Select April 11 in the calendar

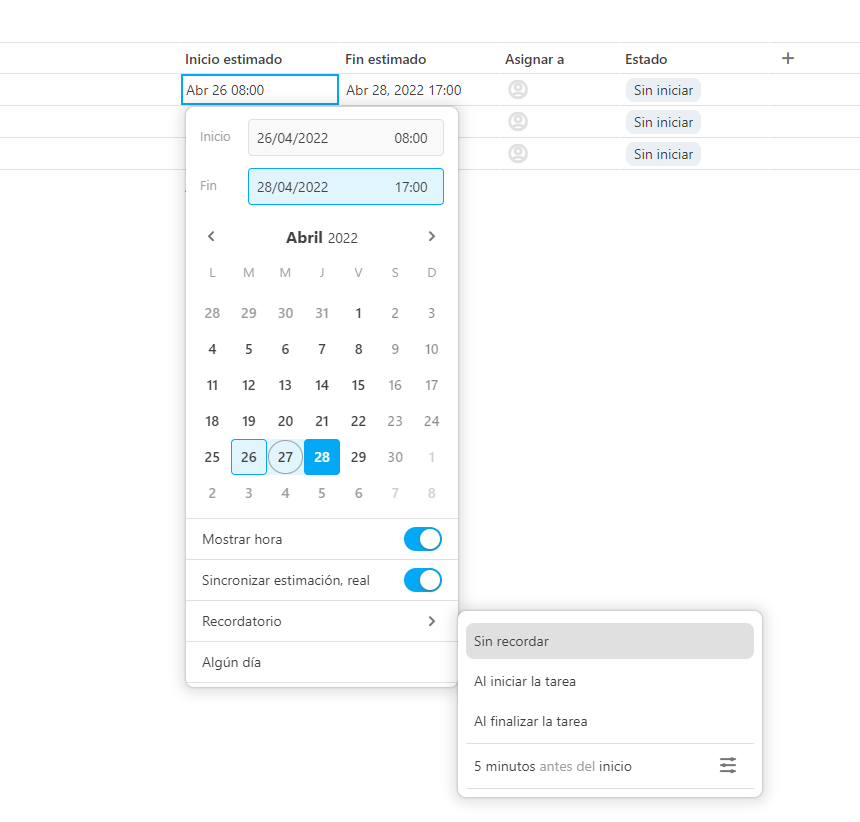212,385
